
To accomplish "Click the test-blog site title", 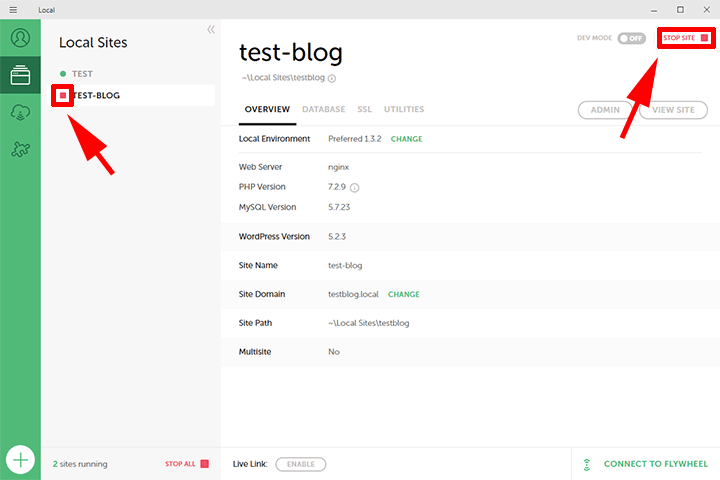I will coord(291,52).
